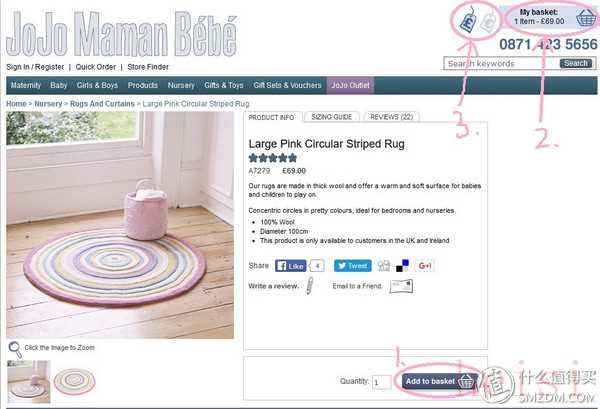Screen dimensions: 600x409
Task: Share via the Delicious bookmark icon
Action: 402,266
